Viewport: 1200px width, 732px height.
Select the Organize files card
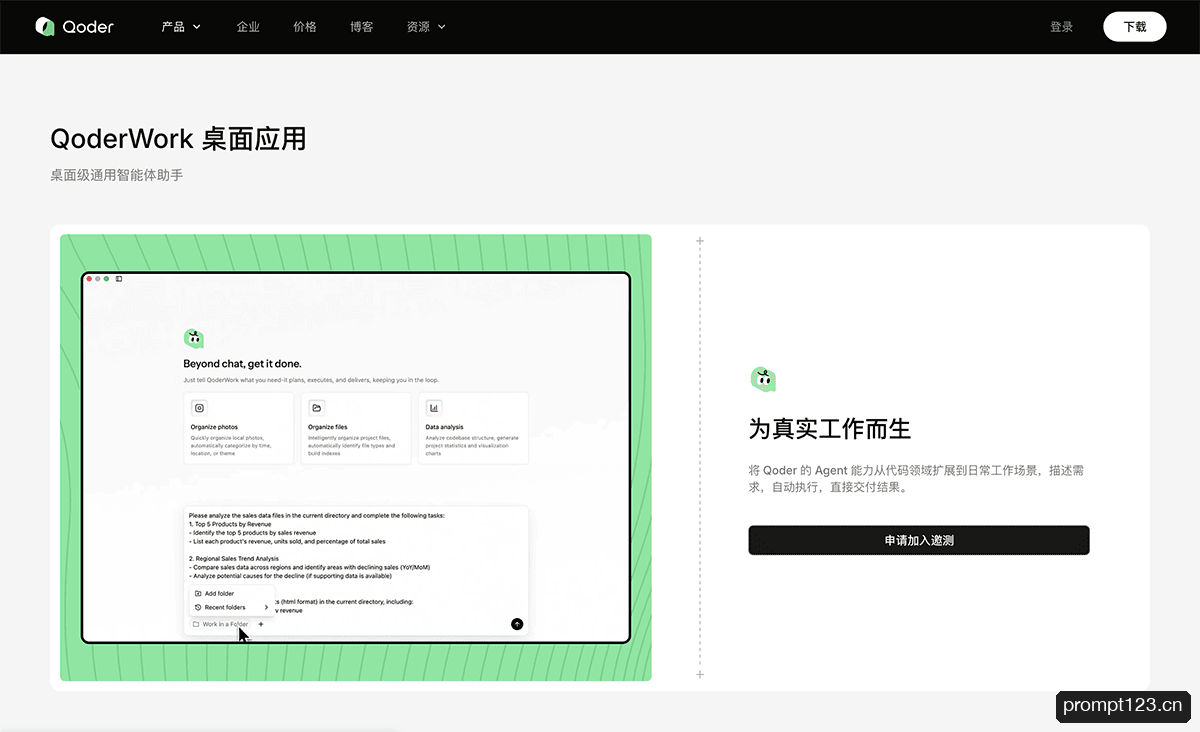(356, 428)
